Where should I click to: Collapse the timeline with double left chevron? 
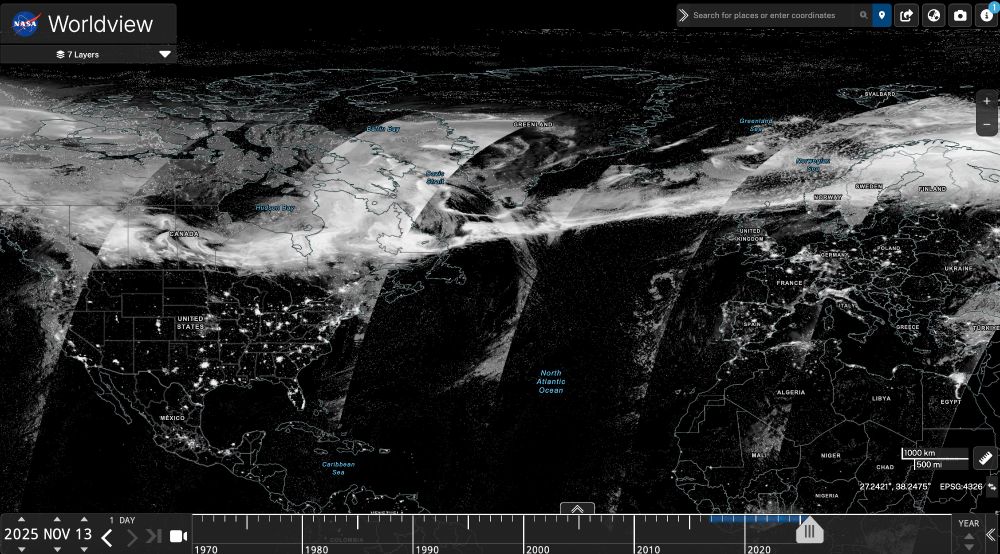[x=991, y=534]
